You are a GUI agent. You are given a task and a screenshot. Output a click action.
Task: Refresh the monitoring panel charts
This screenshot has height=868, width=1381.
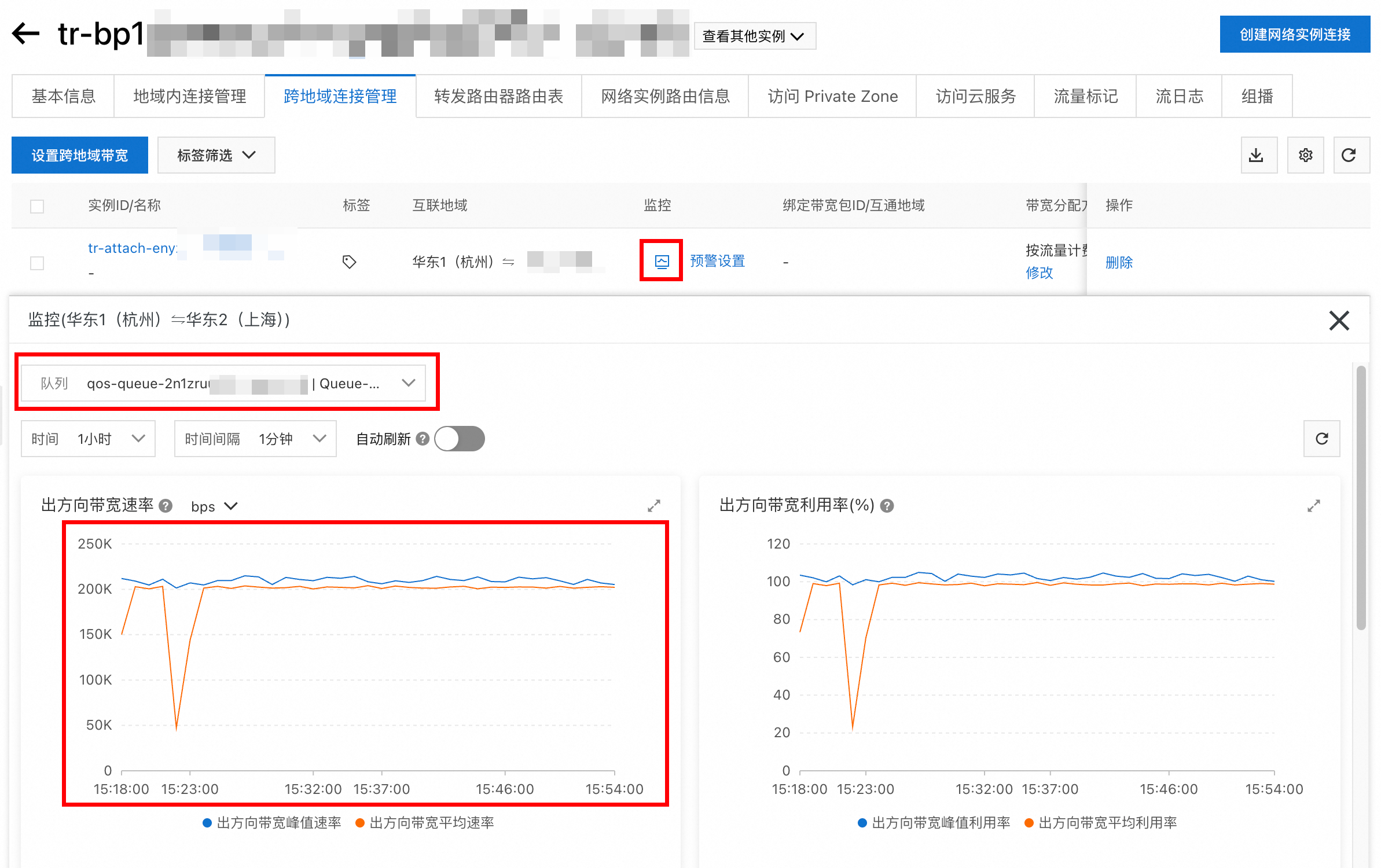click(1321, 439)
